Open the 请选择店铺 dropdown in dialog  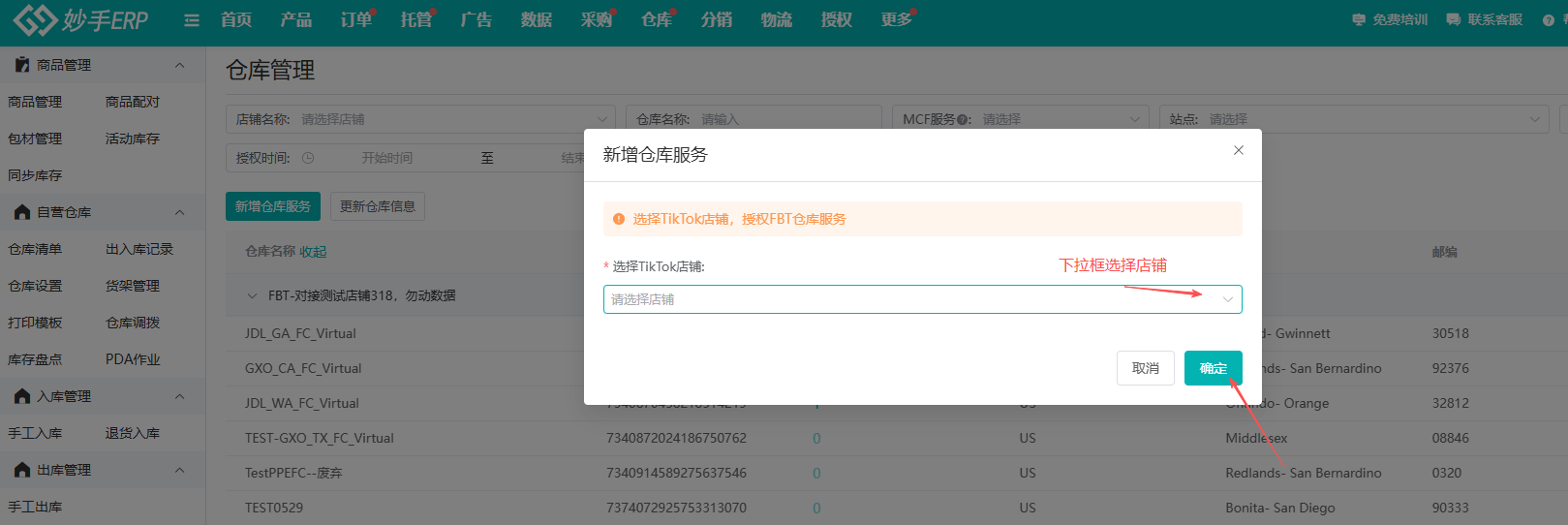coord(922,299)
